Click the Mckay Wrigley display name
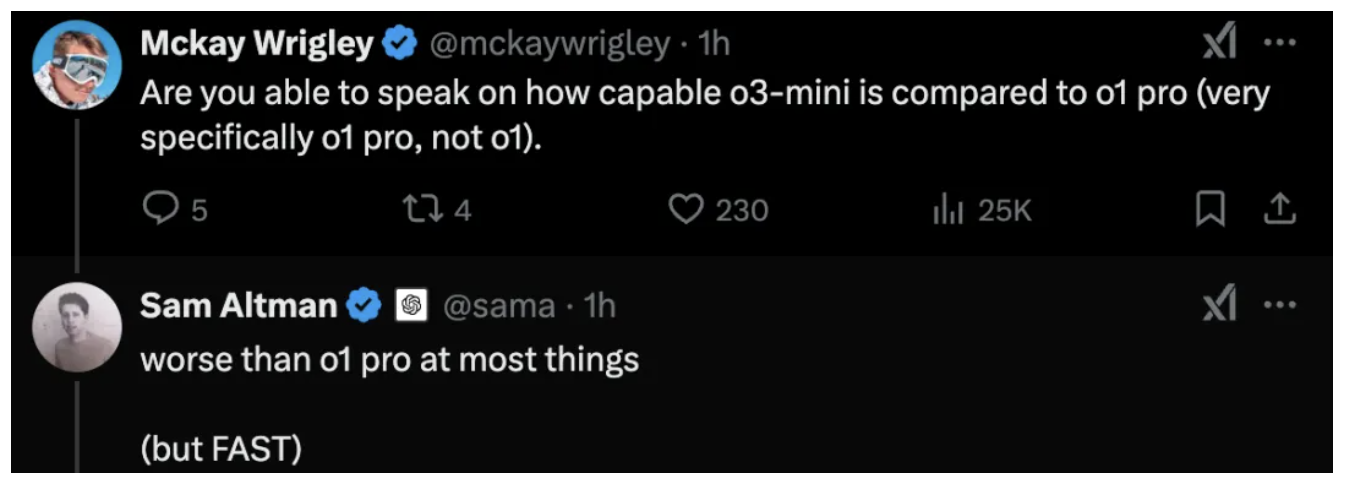 click(x=257, y=44)
